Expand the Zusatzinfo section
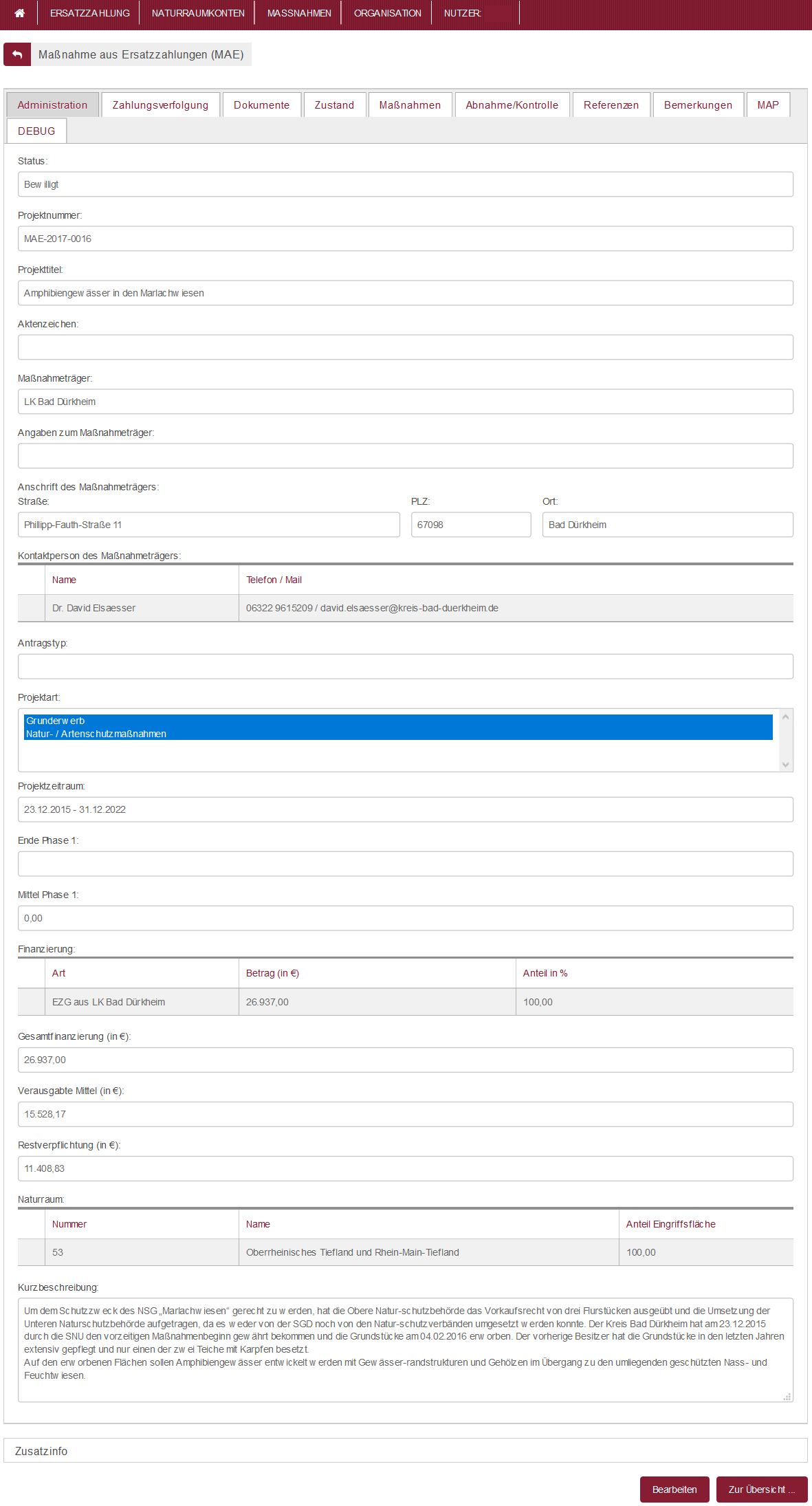Viewport: 812px width, 1506px height. [x=41, y=1451]
